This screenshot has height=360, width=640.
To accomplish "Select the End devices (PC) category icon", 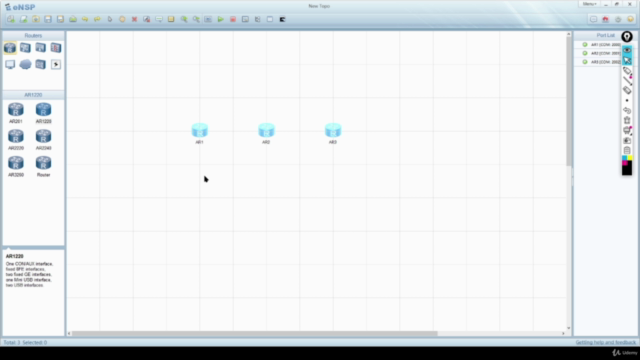I will coord(10,64).
